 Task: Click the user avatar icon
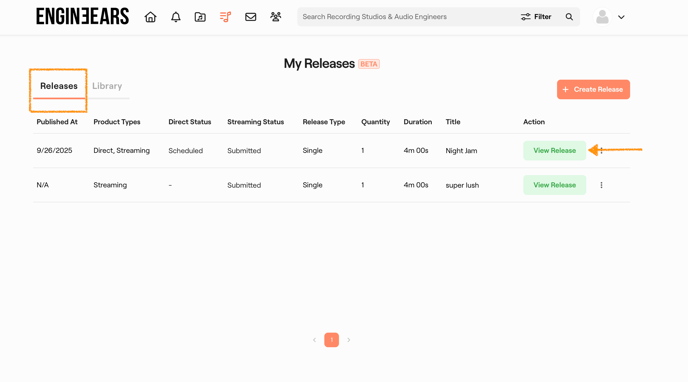click(602, 17)
